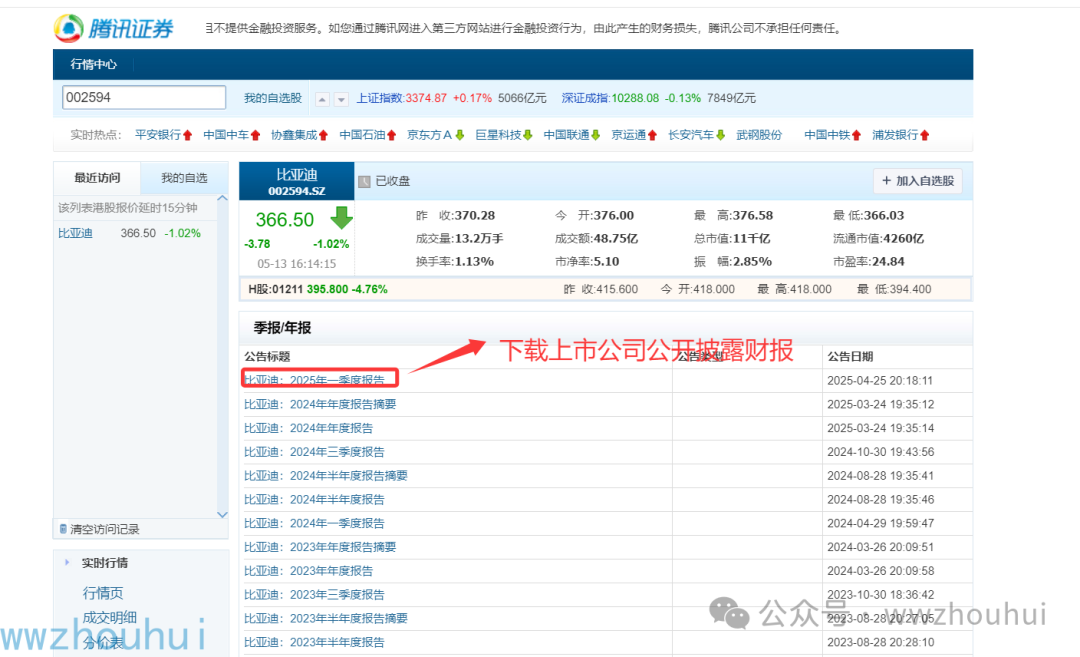Image resolution: width=1080 pixels, height=657 pixels.
Task: Open the 行情页 sidebar link
Action: point(103,593)
